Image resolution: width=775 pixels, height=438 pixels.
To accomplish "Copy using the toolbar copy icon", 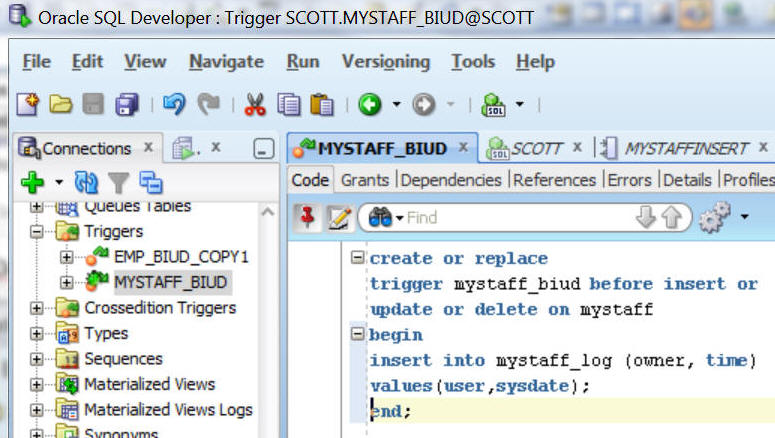I will click(289, 104).
